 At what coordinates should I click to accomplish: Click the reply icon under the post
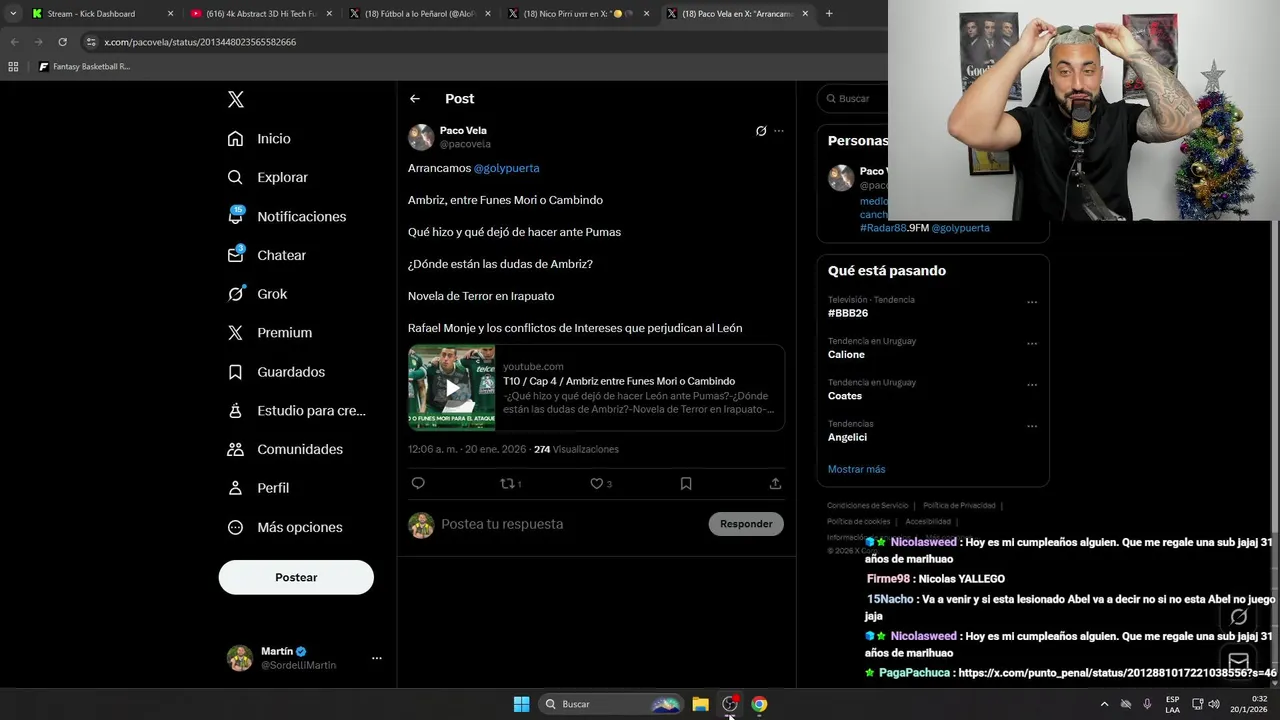pos(418,483)
